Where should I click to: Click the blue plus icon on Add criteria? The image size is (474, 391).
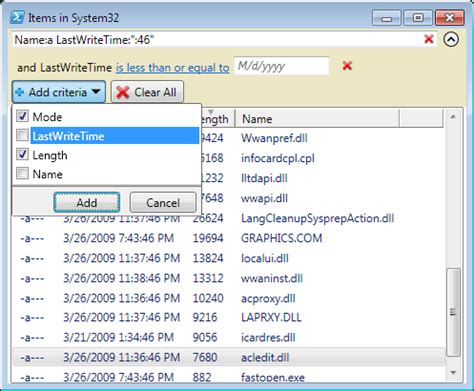[x=20, y=92]
